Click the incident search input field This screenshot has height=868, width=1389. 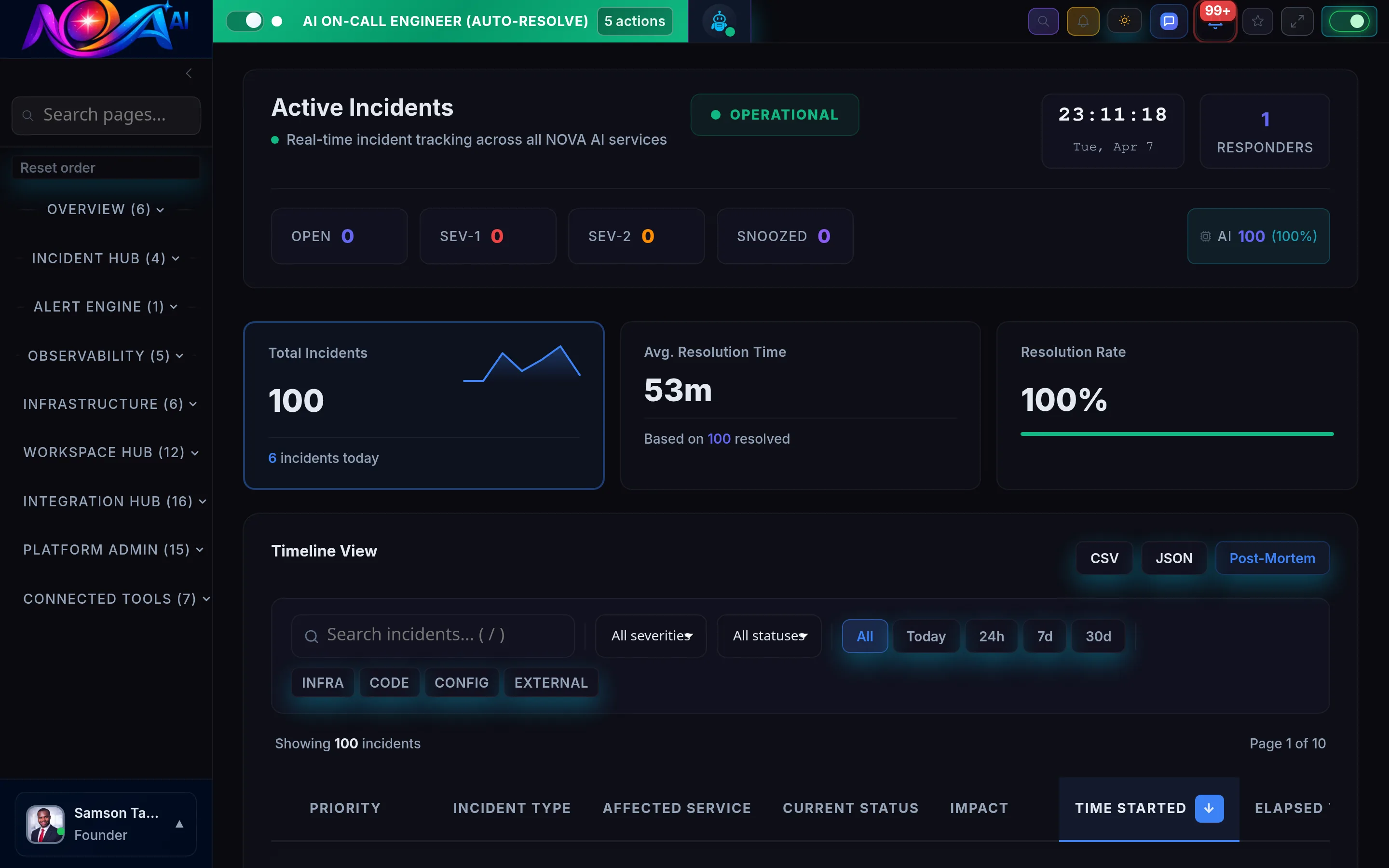tap(433, 635)
